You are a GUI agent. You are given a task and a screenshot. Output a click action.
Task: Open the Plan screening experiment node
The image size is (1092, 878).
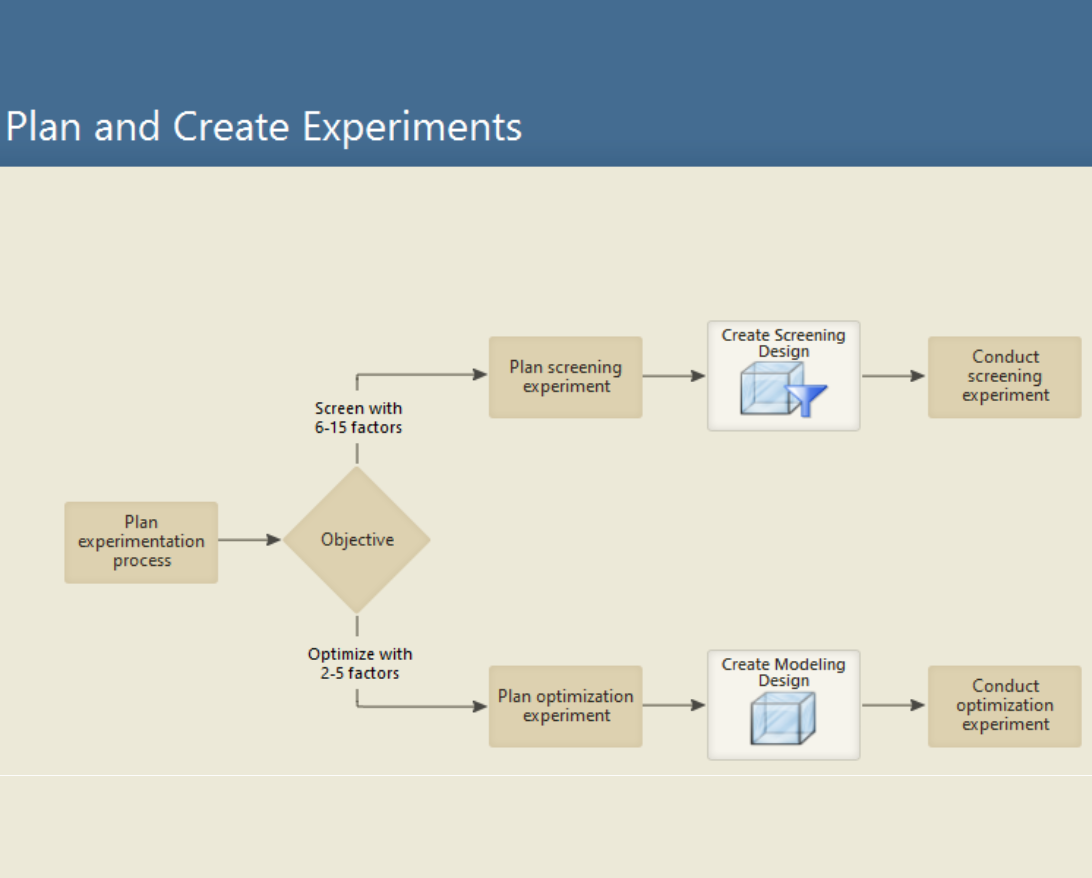point(565,377)
